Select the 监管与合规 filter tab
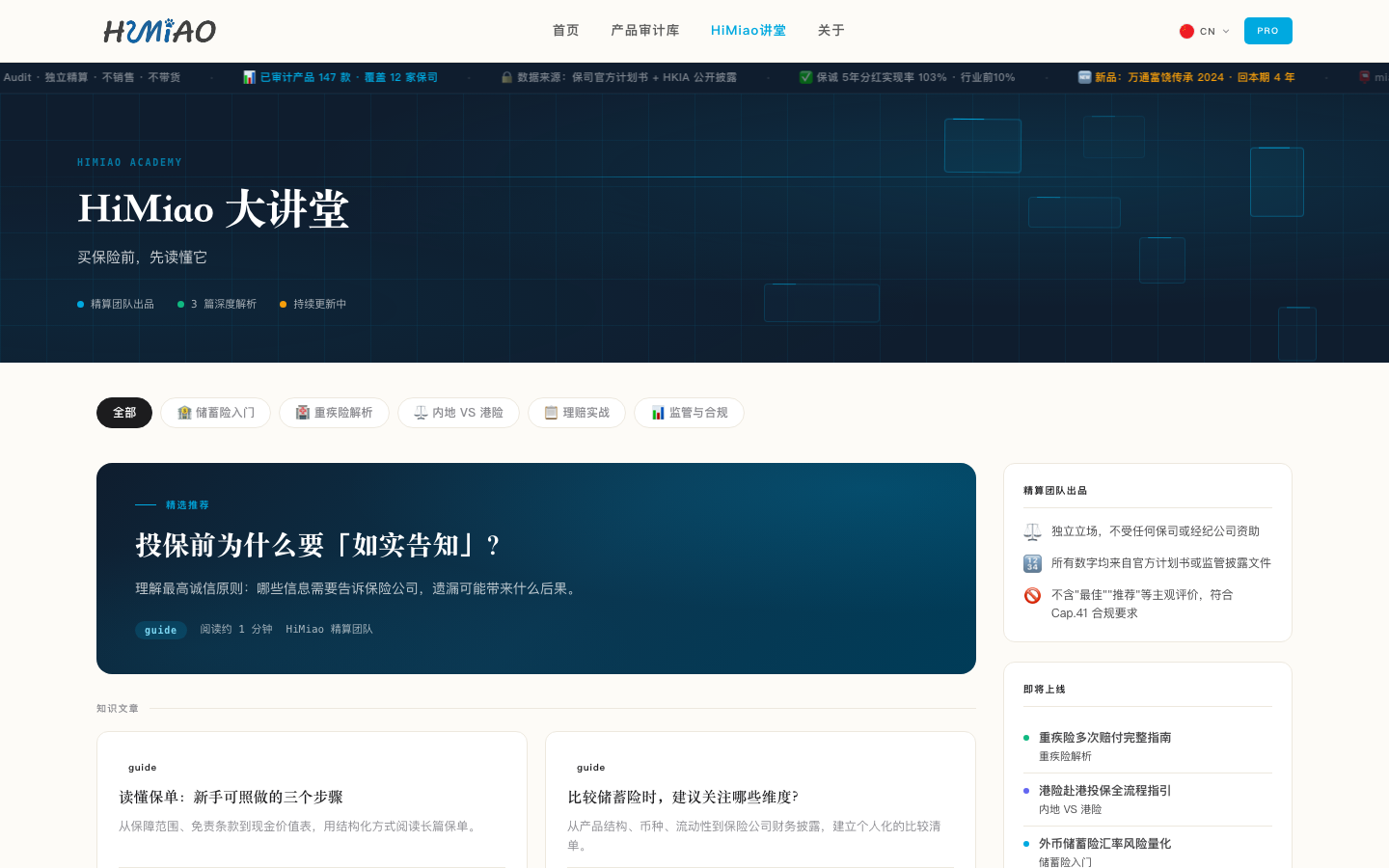 coord(689,413)
